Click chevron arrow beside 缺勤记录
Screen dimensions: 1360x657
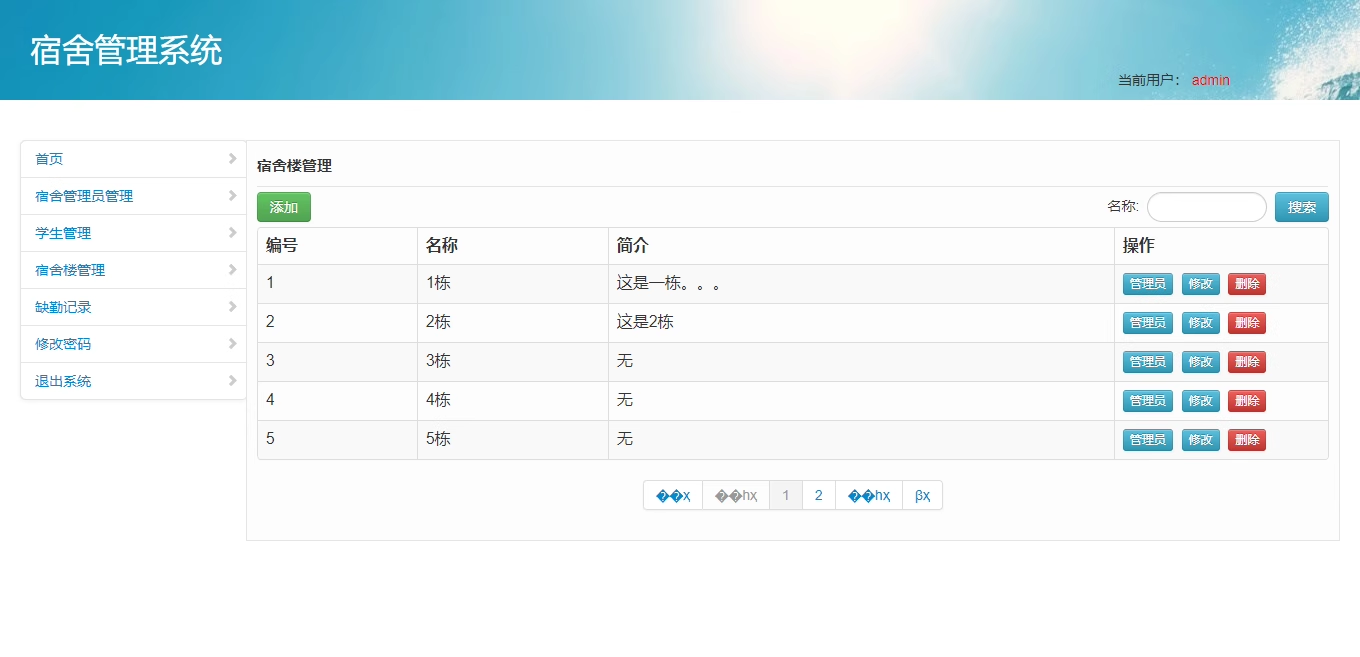click(x=232, y=307)
